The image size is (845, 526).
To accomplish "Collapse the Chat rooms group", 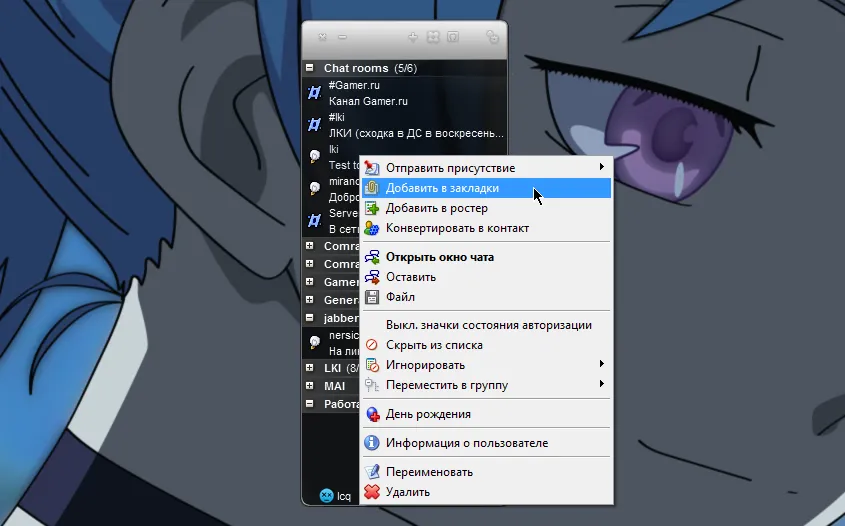I will 309,68.
